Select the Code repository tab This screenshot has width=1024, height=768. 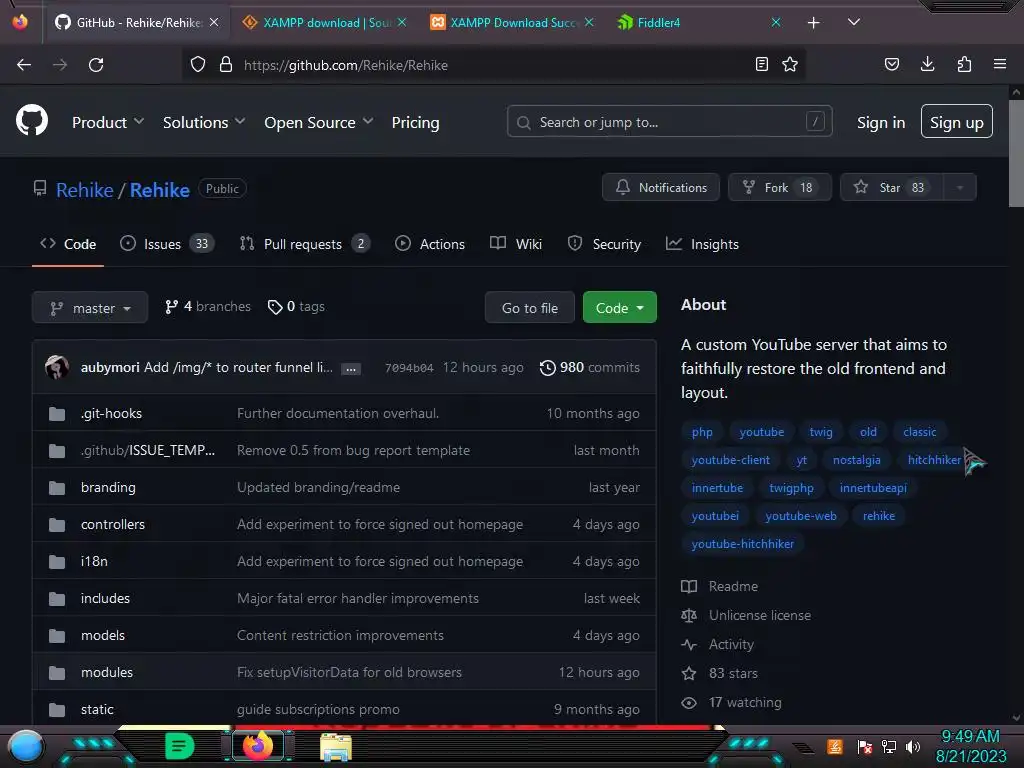pos(68,244)
